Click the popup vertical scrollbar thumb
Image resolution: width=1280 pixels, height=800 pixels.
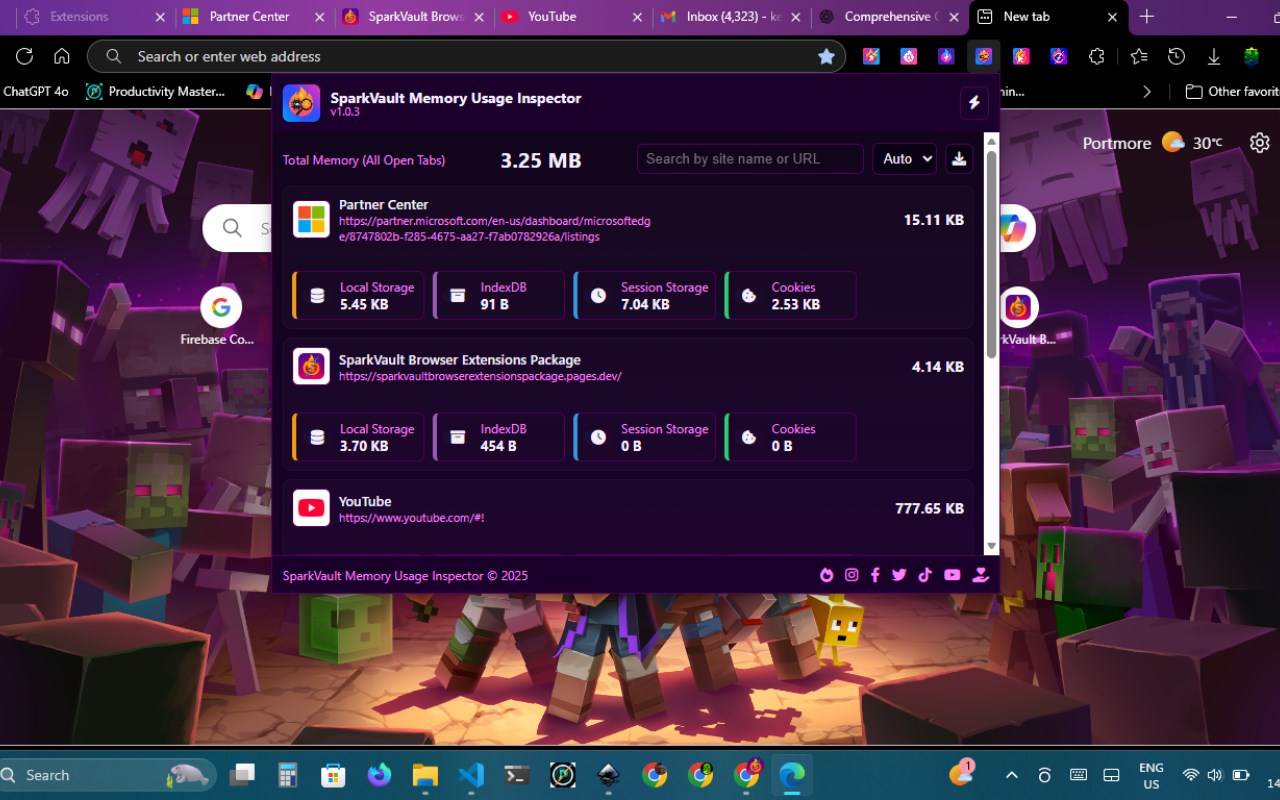991,254
